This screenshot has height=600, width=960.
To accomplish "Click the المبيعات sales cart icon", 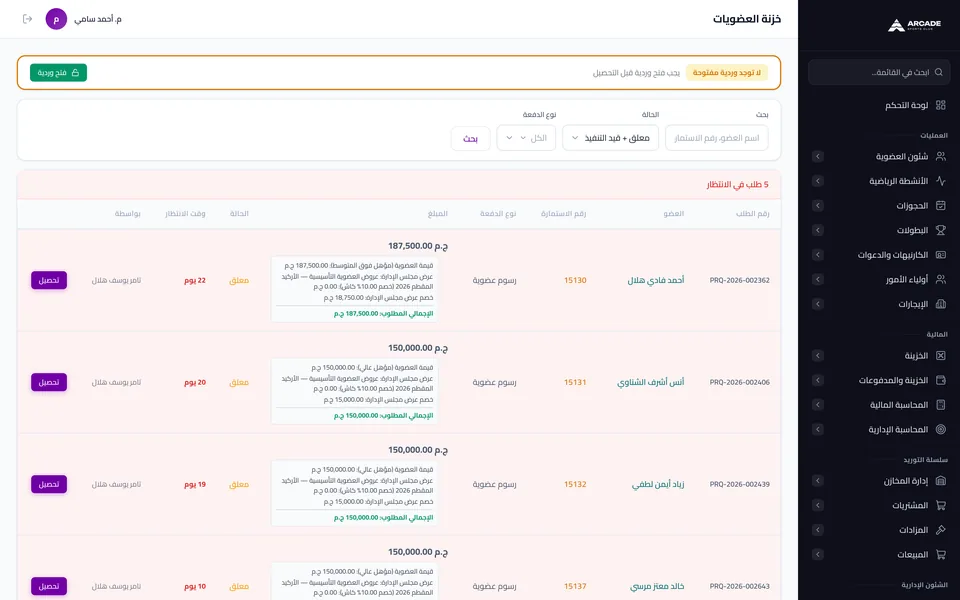I will (x=941, y=555).
